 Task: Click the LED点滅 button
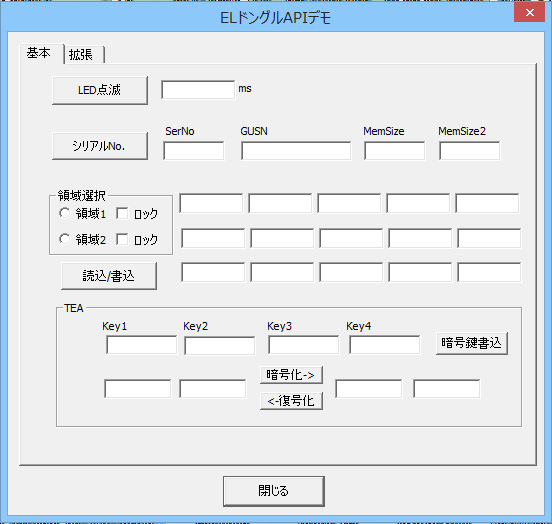pos(100,90)
